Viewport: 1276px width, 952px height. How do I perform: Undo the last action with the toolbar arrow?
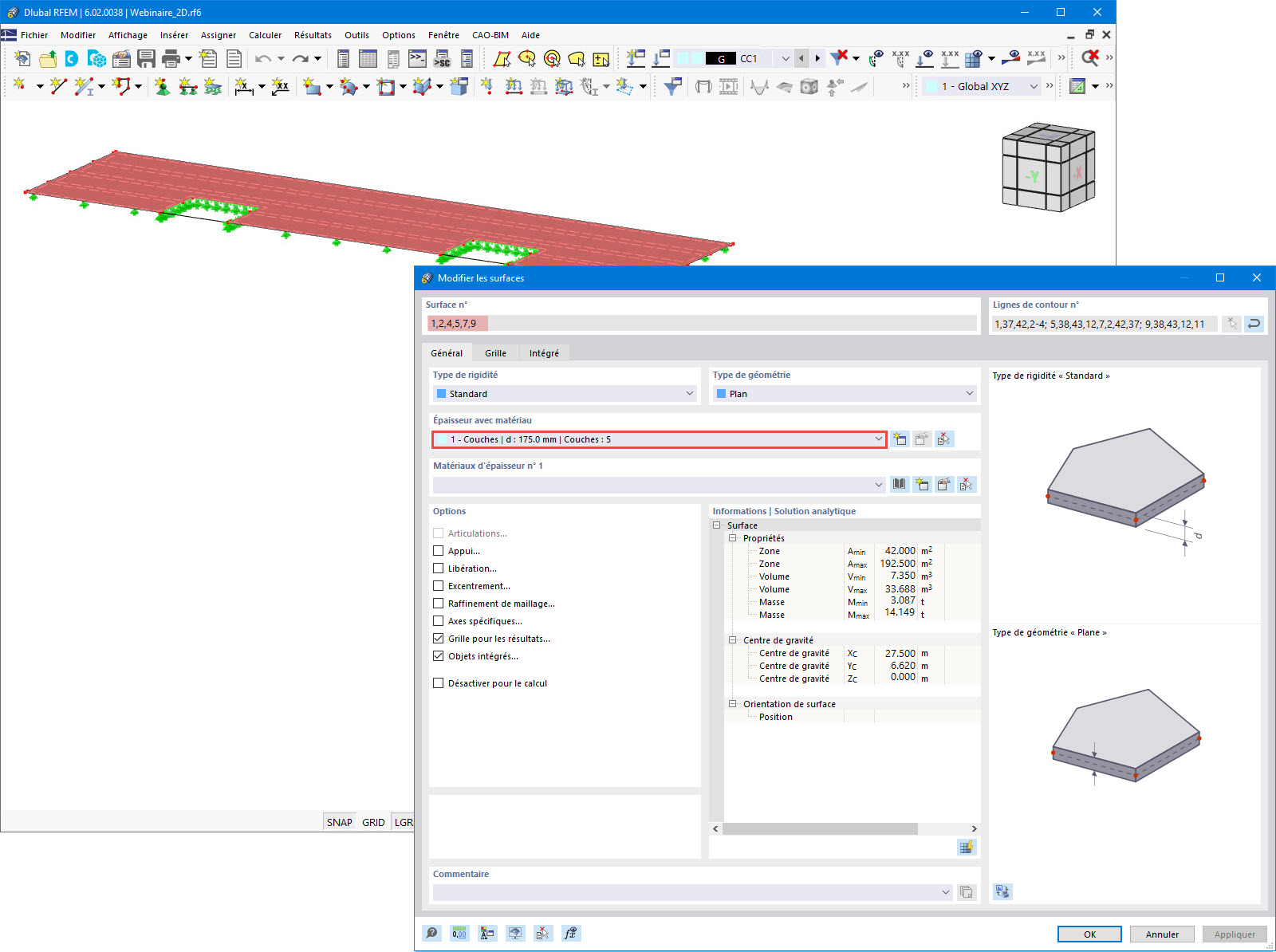(263, 58)
